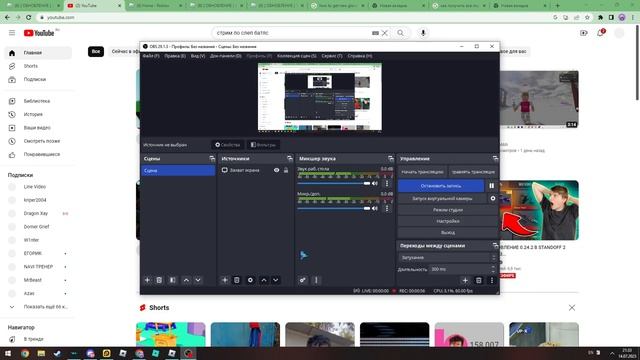Click Начать трансляцию button

[x=422, y=172]
